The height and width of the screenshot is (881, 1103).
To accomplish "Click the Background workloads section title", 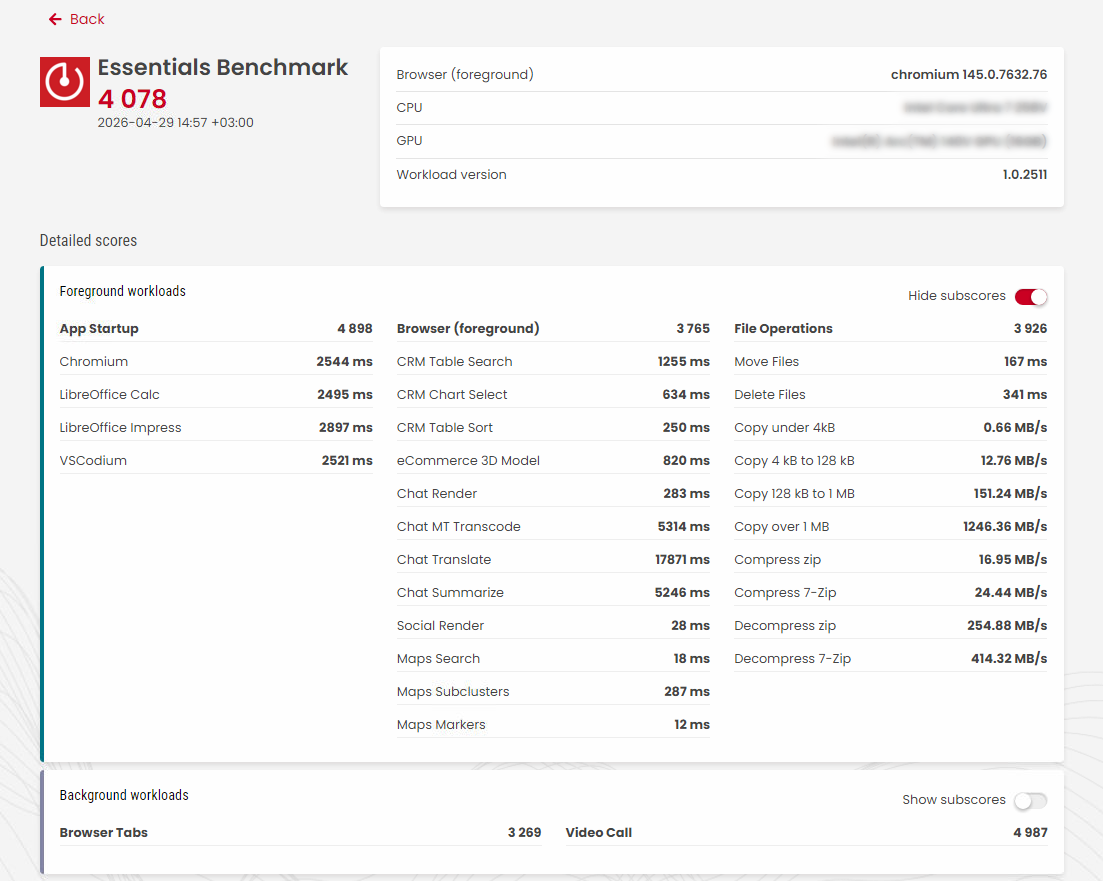I will pyautogui.click(x=124, y=795).
